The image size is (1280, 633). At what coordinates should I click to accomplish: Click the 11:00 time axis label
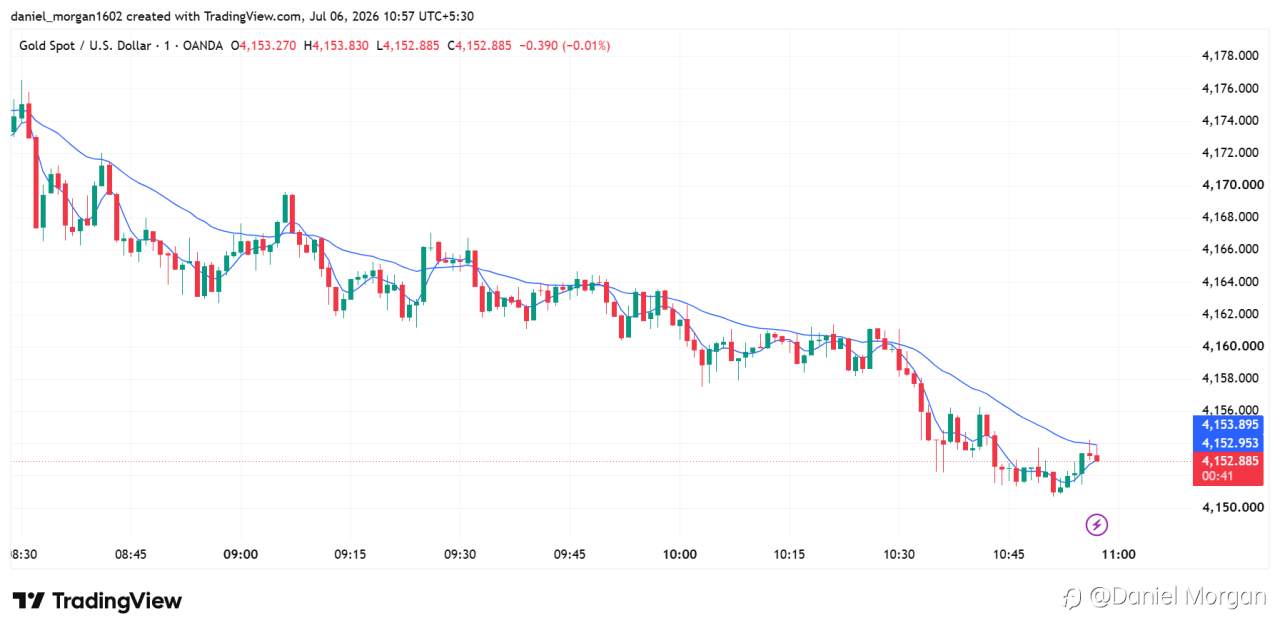(1118, 554)
